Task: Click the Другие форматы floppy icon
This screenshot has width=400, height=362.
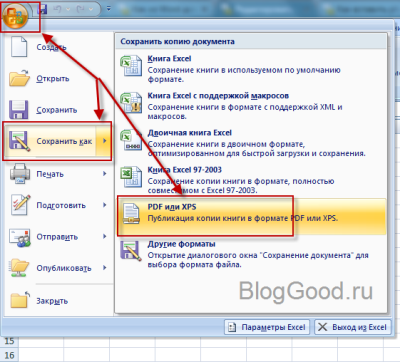Action: tap(131, 251)
